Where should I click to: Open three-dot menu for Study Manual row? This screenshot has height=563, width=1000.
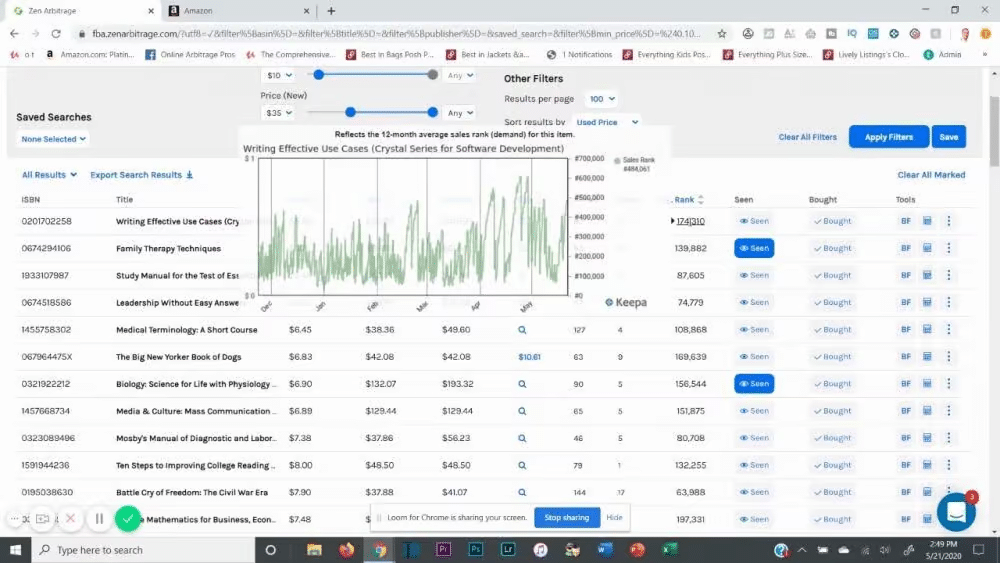click(x=948, y=275)
